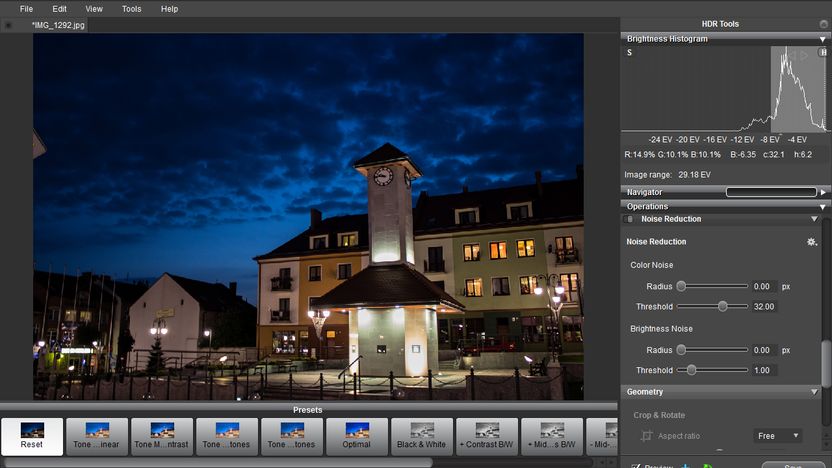Open the Help menu
The width and height of the screenshot is (832, 468).
tap(169, 9)
